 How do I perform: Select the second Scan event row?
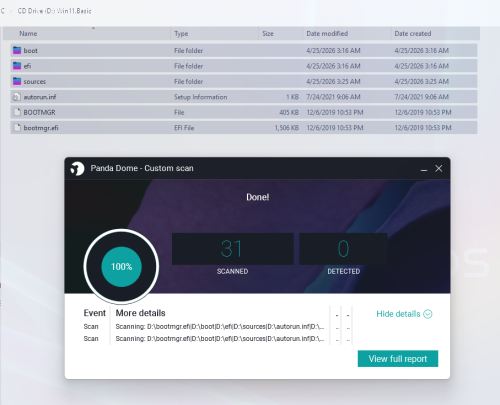click(217, 338)
